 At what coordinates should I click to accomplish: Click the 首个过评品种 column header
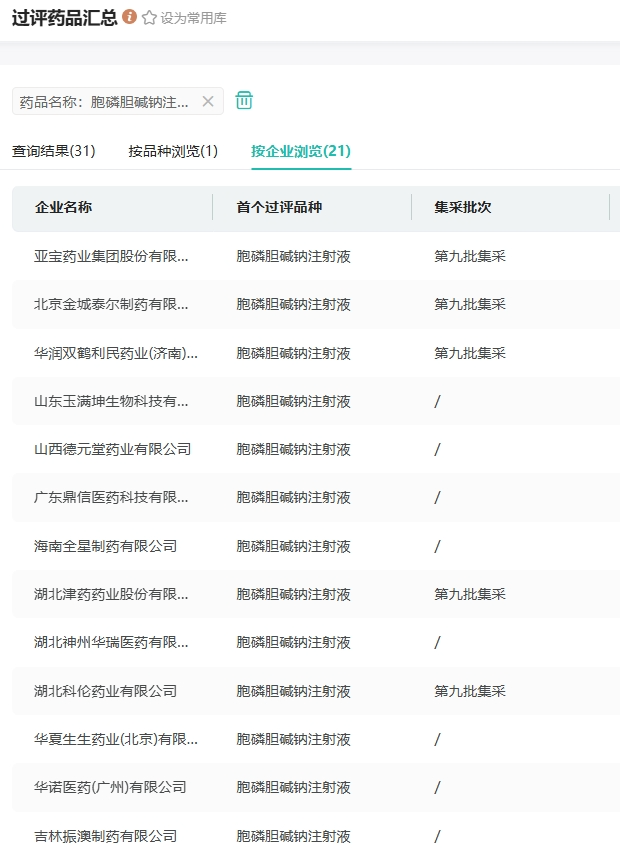pos(279,207)
